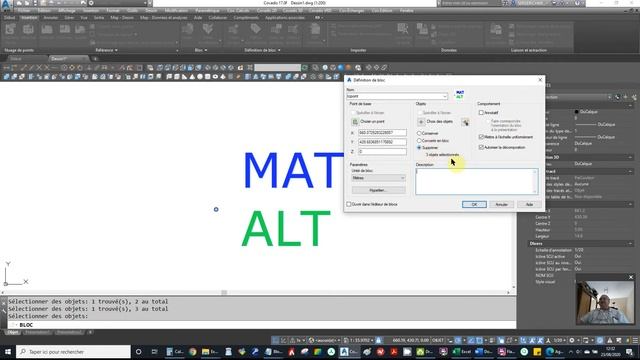Open quick select icon beside Choix des objets
Image resolution: width=640 pixels, height=360 pixels.
[x=465, y=122]
